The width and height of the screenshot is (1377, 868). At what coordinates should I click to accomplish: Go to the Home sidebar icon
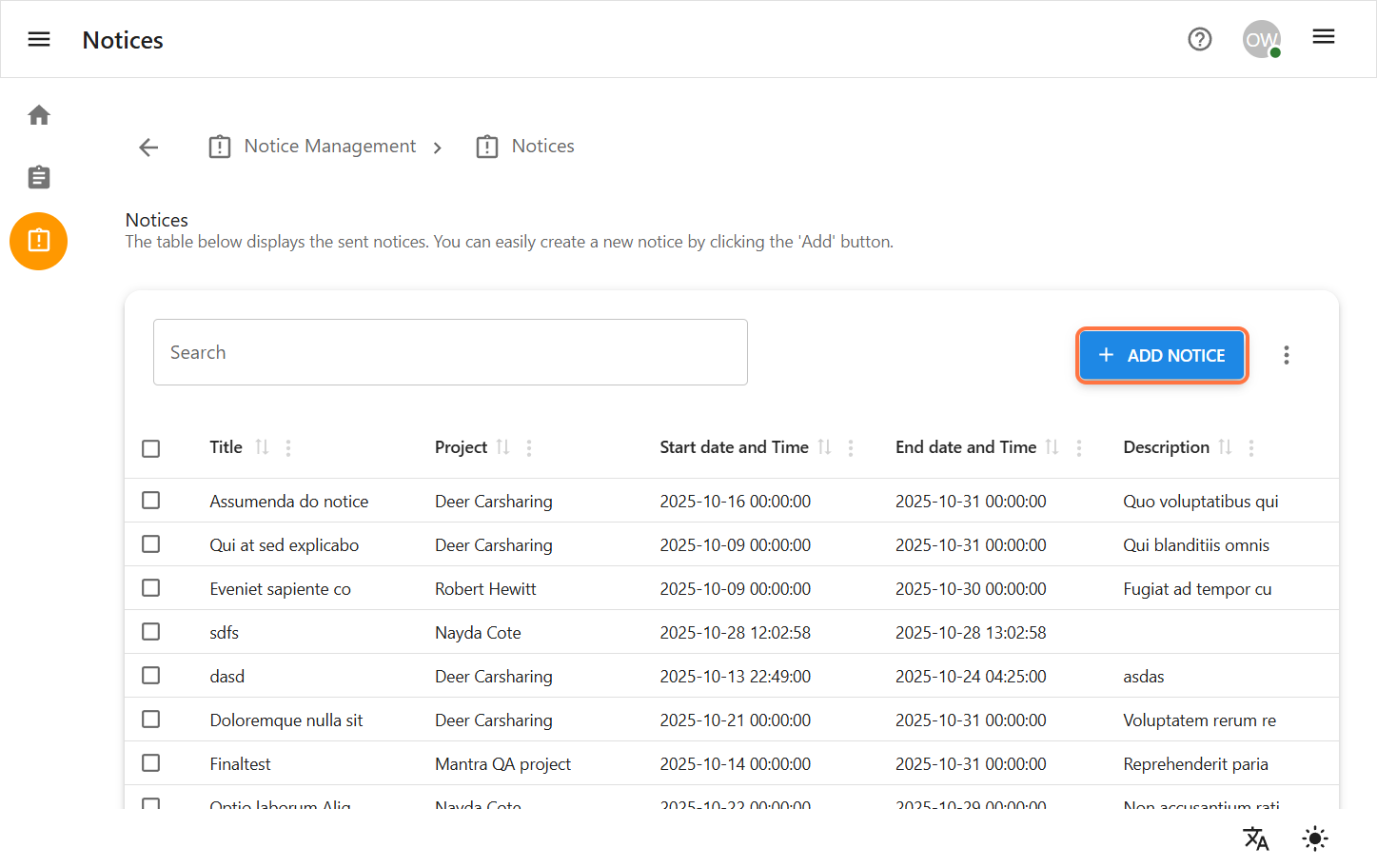[x=39, y=115]
